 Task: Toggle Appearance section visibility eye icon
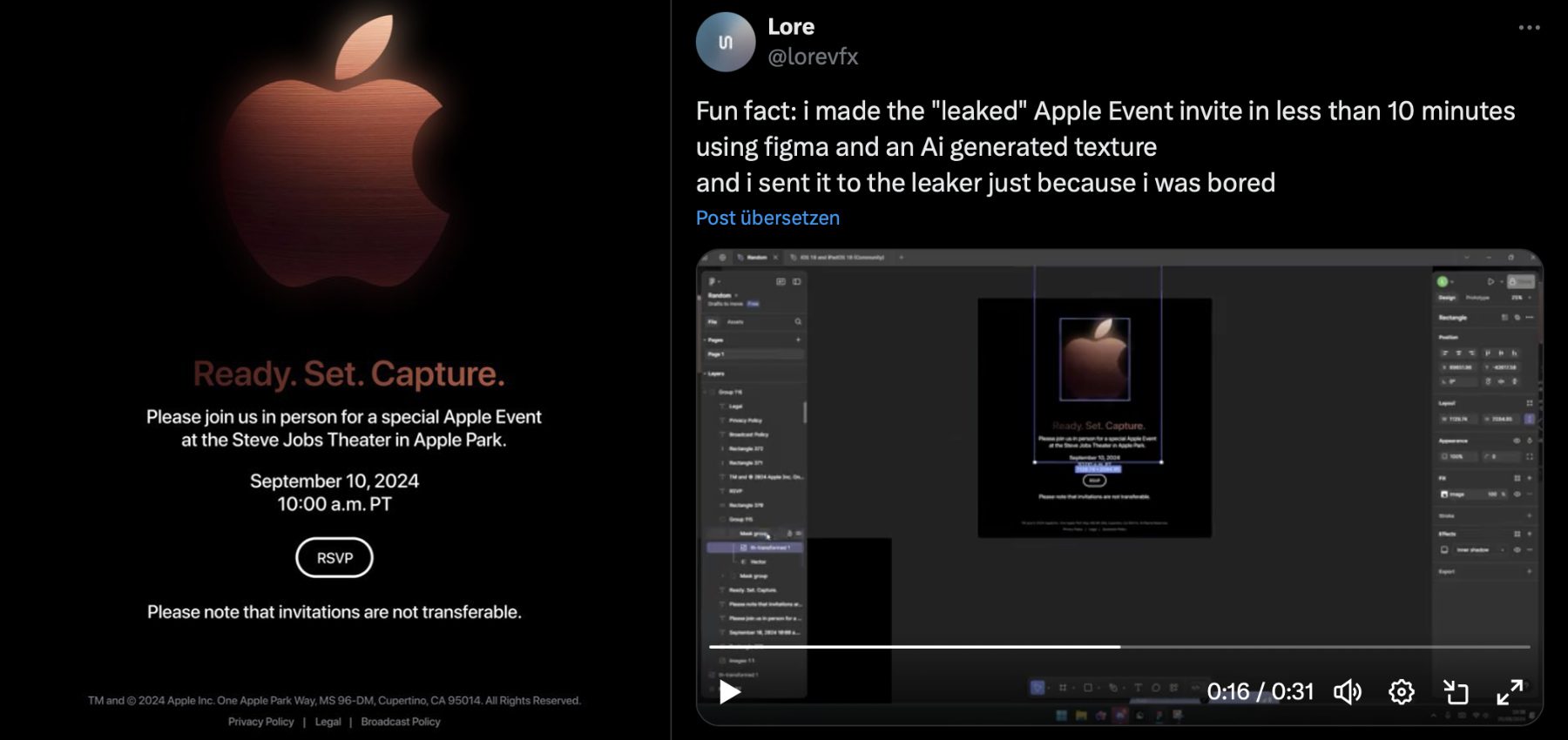coord(1517,441)
